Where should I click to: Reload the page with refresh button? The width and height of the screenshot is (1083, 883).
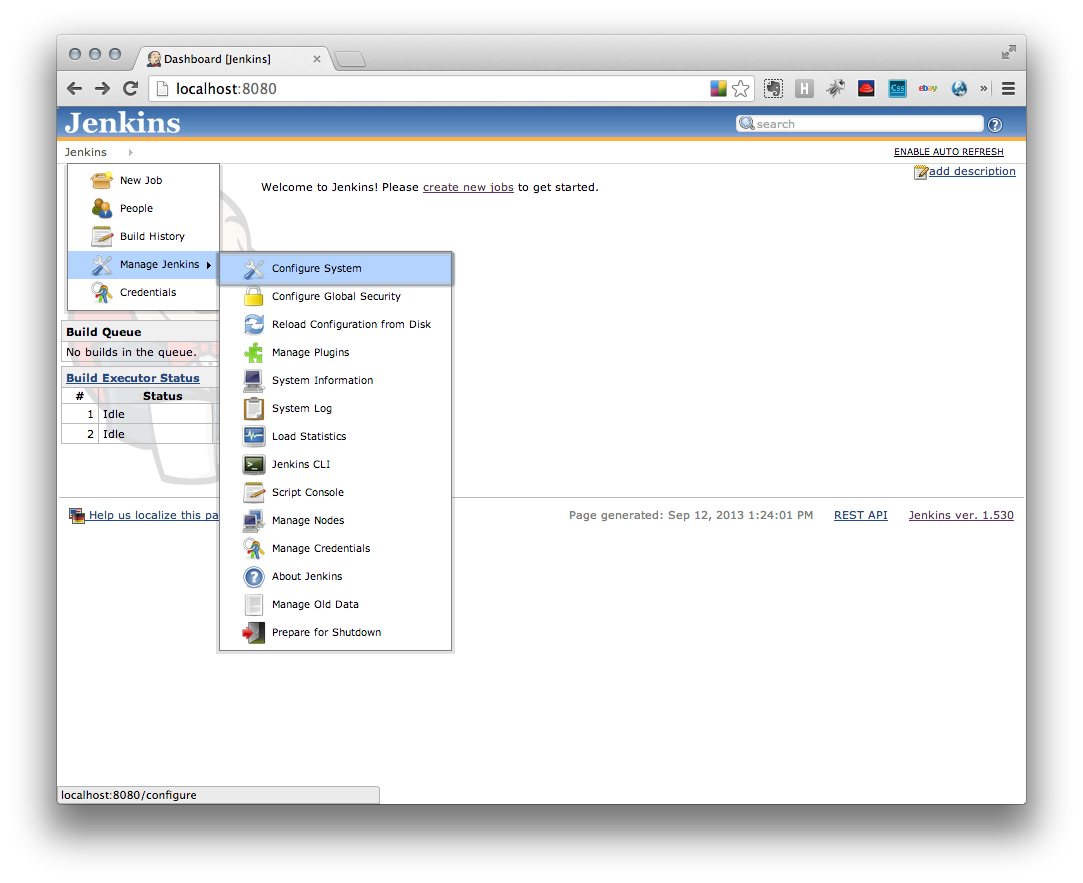point(131,88)
